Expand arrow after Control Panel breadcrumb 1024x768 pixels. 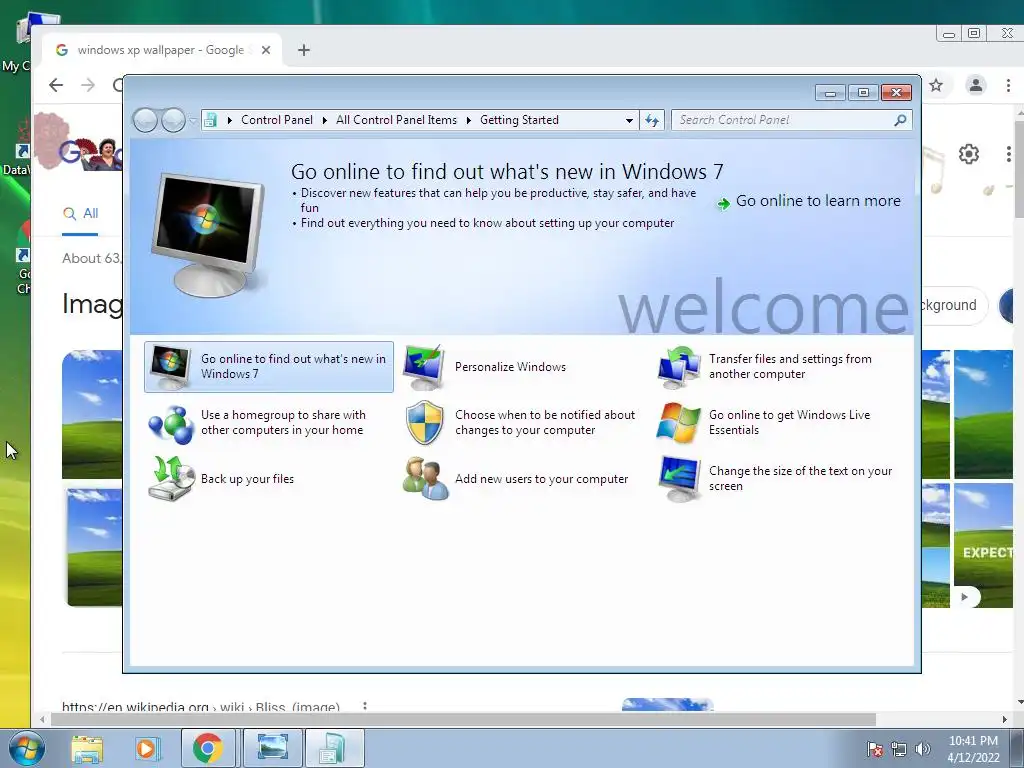[324, 120]
